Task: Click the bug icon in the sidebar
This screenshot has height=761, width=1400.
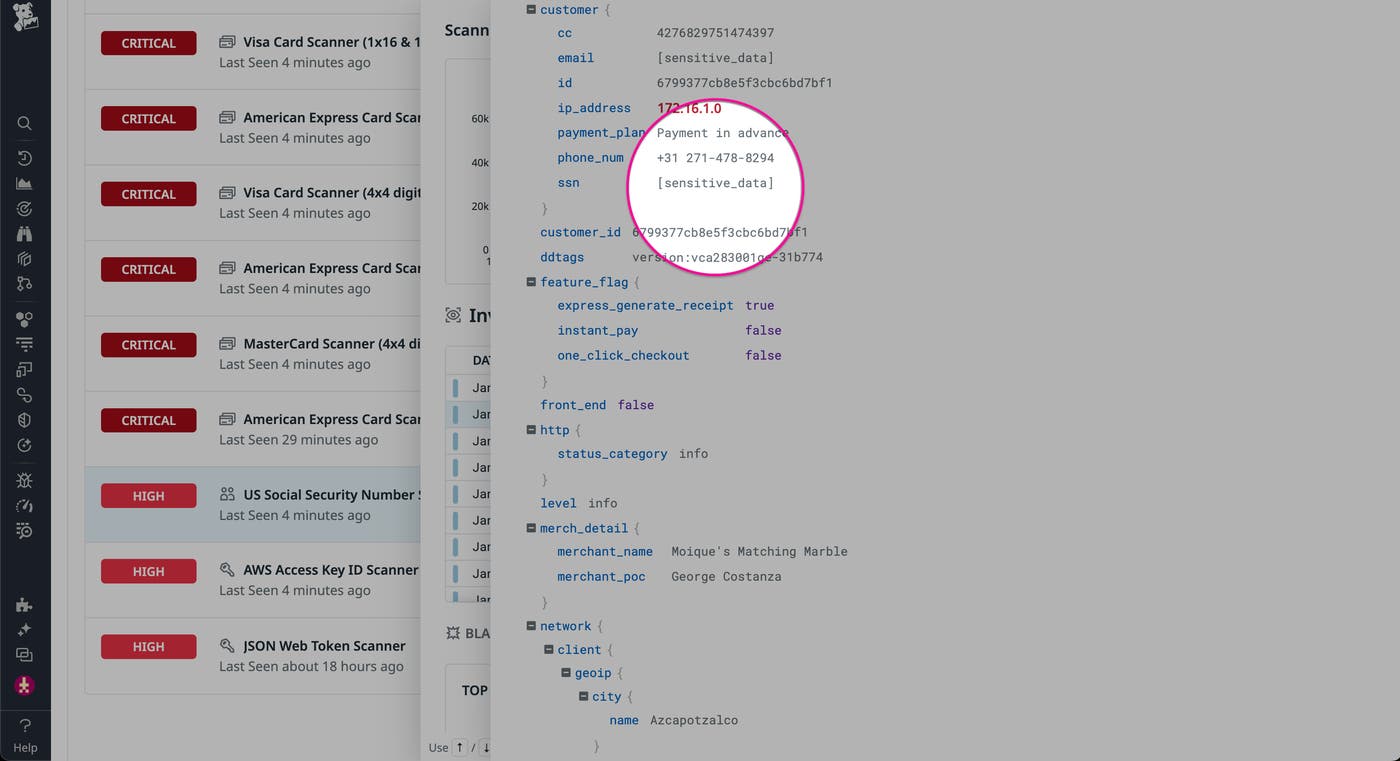Action: (x=25, y=481)
